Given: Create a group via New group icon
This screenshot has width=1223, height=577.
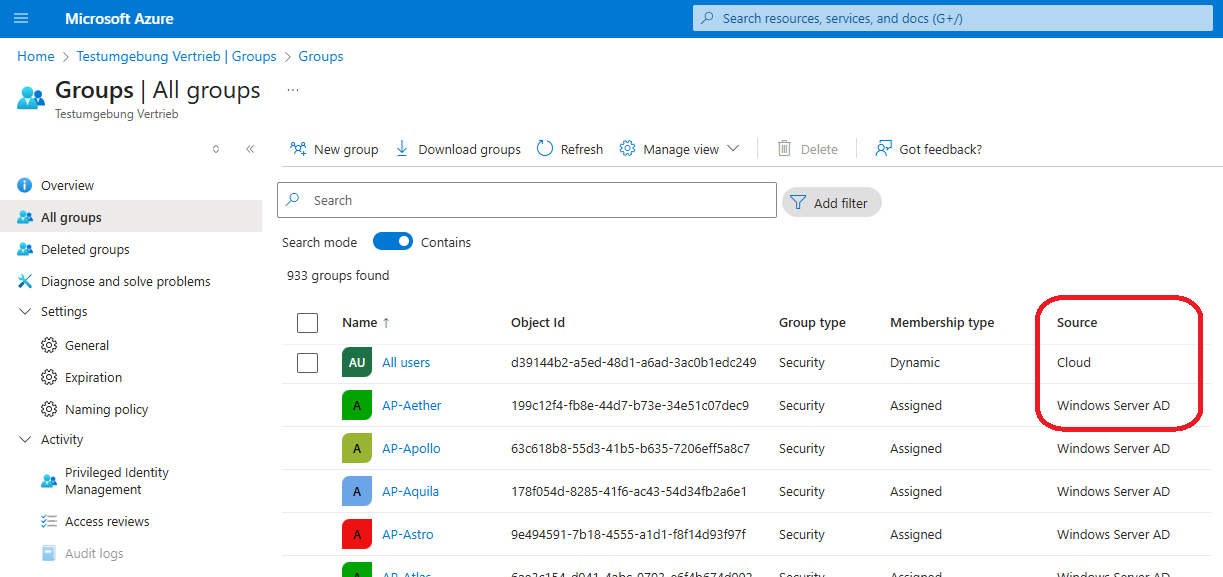Looking at the screenshot, I should [x=298, y=148].
